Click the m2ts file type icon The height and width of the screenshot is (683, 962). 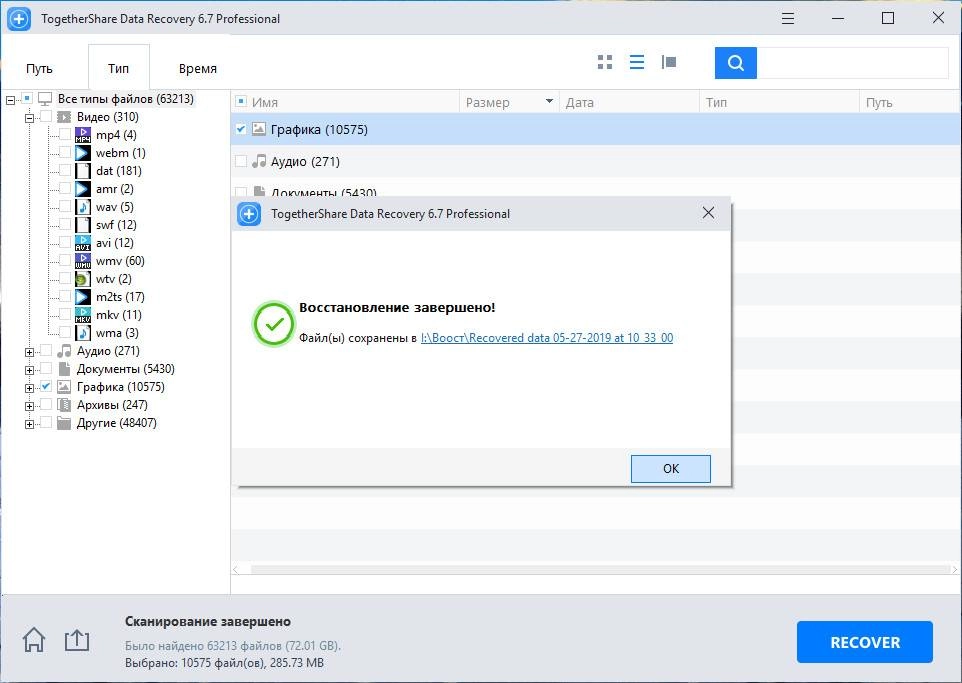click(83, 297)
